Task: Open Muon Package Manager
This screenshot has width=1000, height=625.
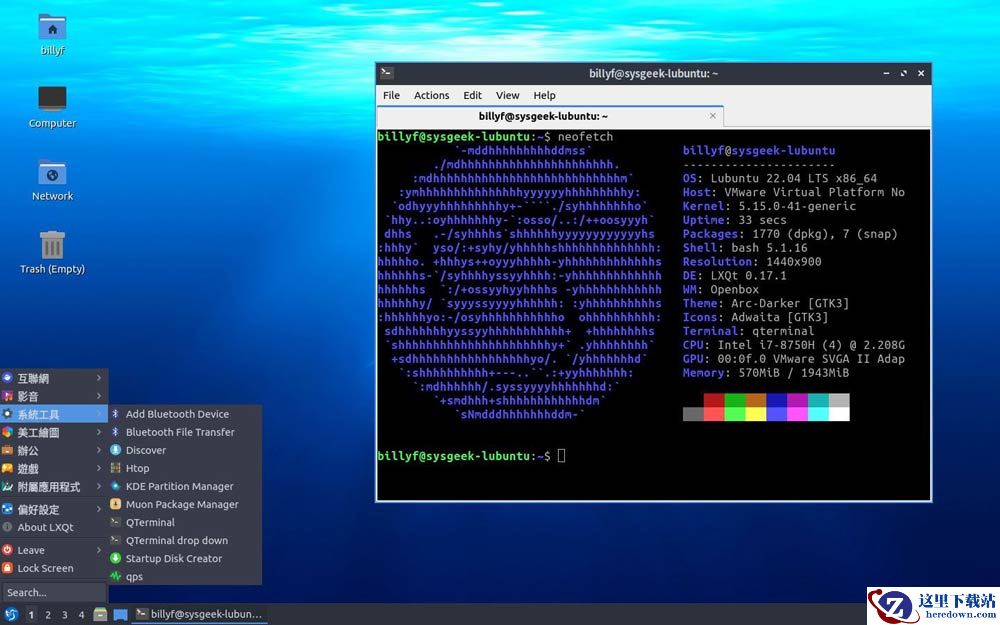Action: [x=185, y=504]
